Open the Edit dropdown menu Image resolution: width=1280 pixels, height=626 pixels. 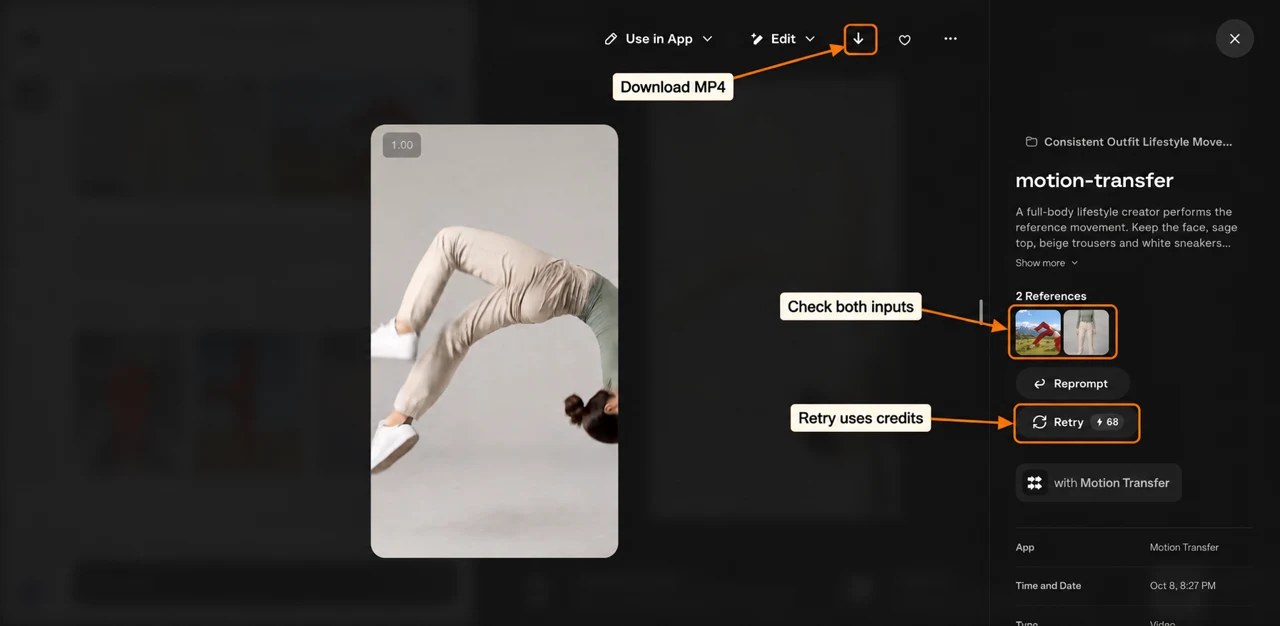pos(783,39)
